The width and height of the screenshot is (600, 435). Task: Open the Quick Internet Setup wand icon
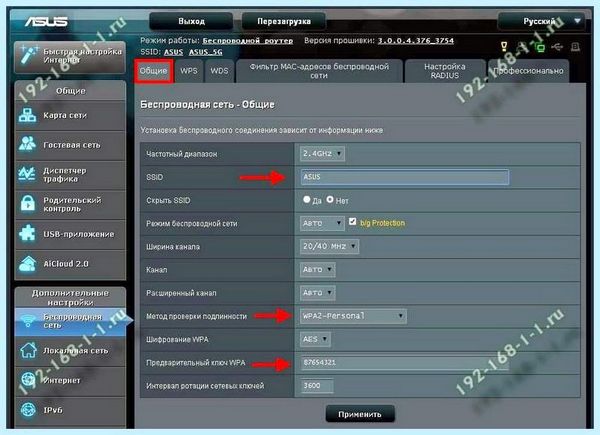(29, 56)
